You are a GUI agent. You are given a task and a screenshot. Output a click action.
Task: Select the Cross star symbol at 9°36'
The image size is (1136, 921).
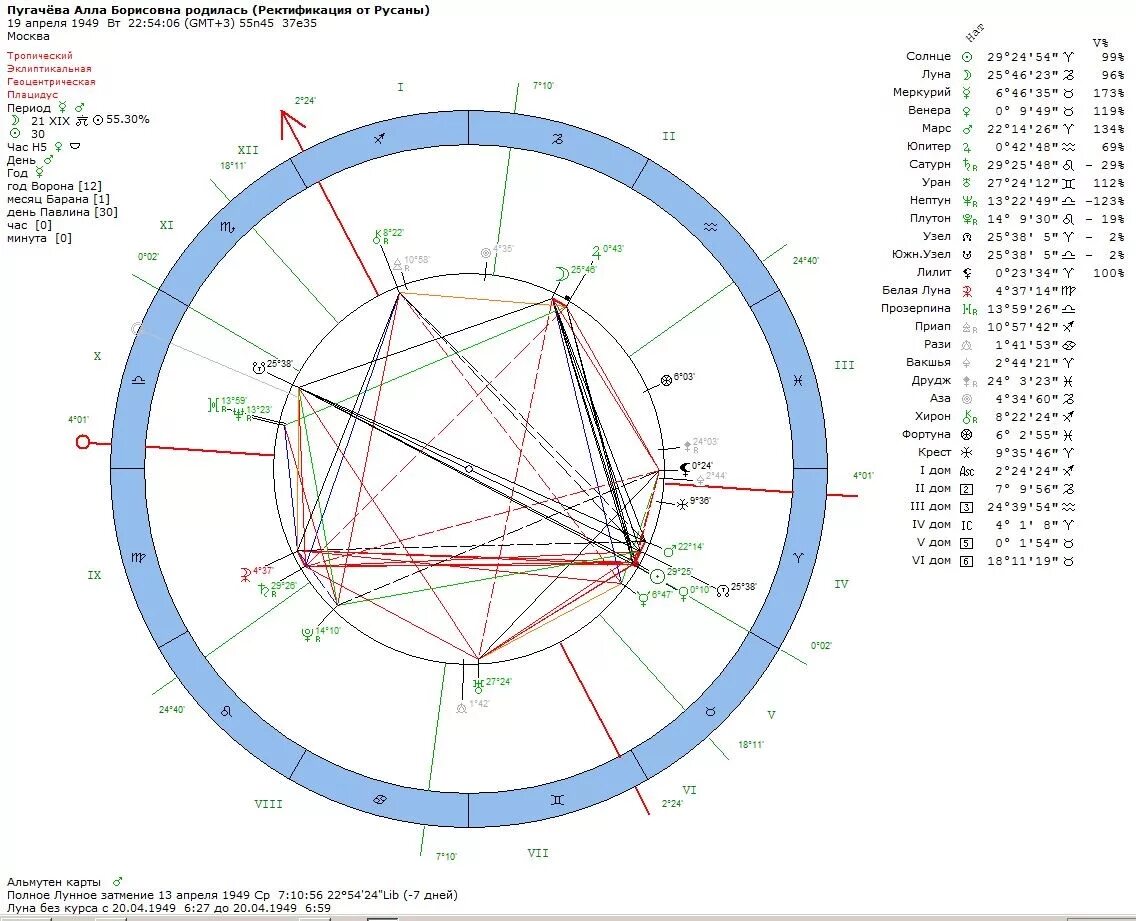click(x=682, y=503)
